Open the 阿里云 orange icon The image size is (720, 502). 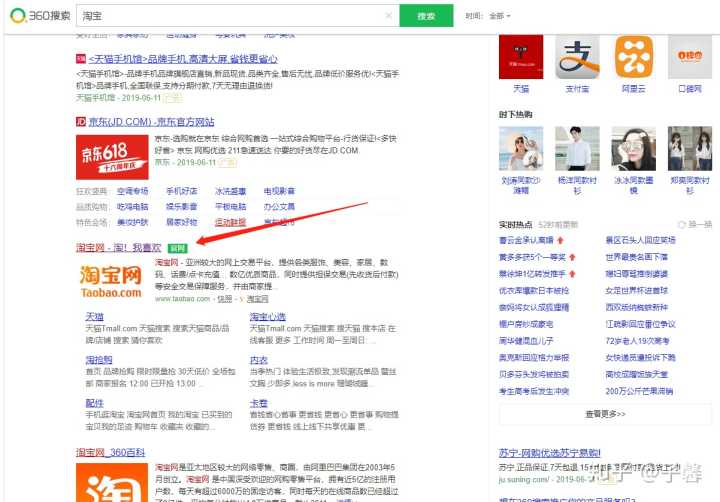pyautogui.click(x=633, y=60)
